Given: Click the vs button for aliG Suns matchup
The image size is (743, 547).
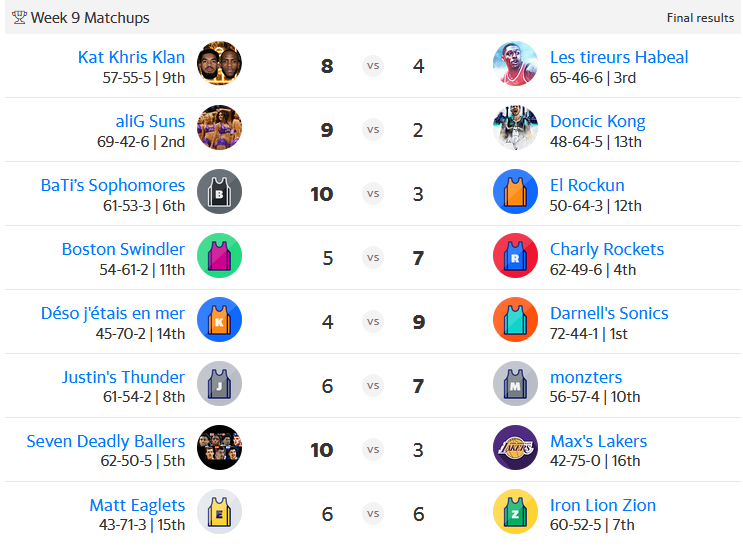Looking at the screenshot, I should 373,129.
